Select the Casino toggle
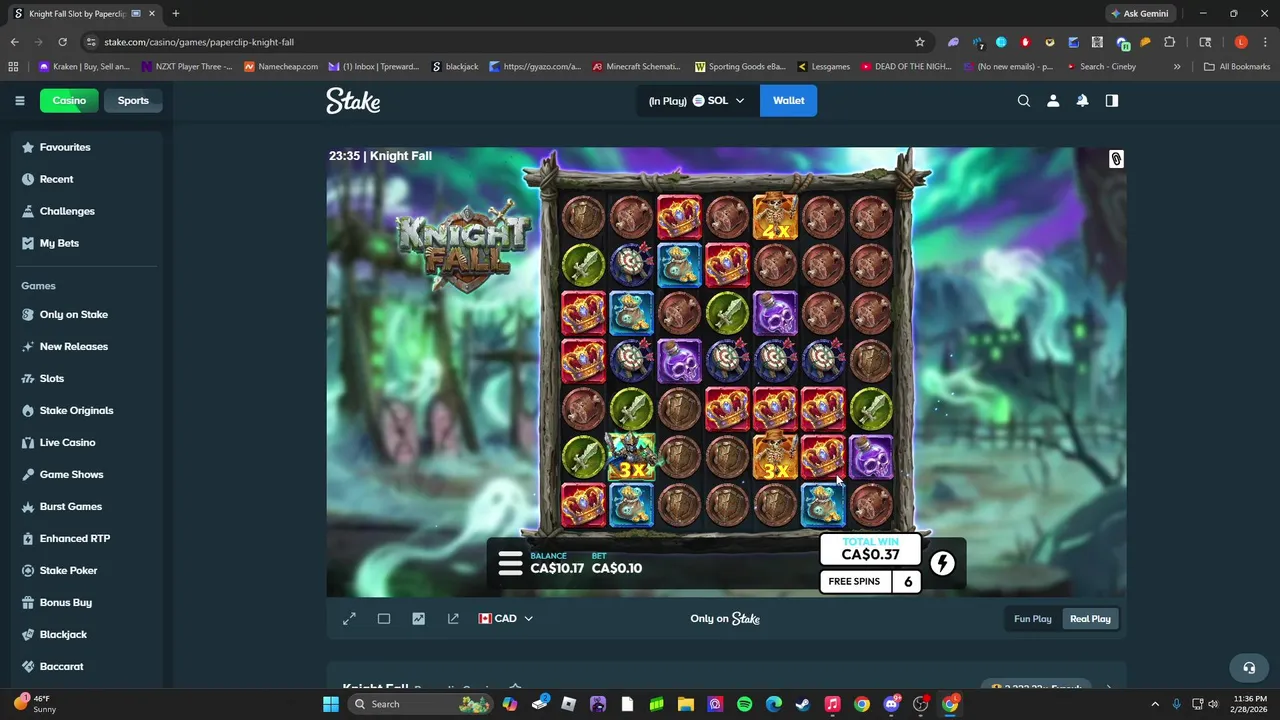The width and height of the screenshot is (1280, 720). click(x=69, y=100)
